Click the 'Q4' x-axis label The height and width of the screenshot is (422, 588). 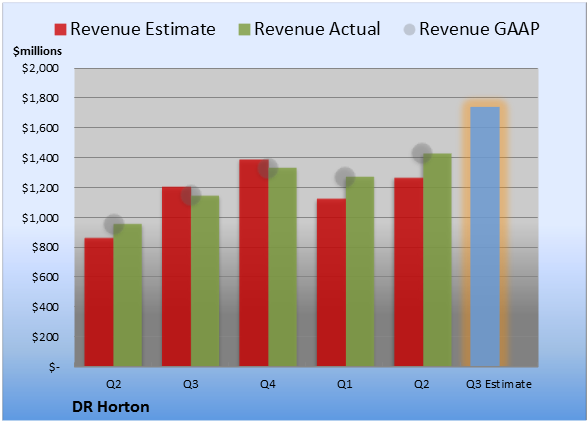point(268,384)
